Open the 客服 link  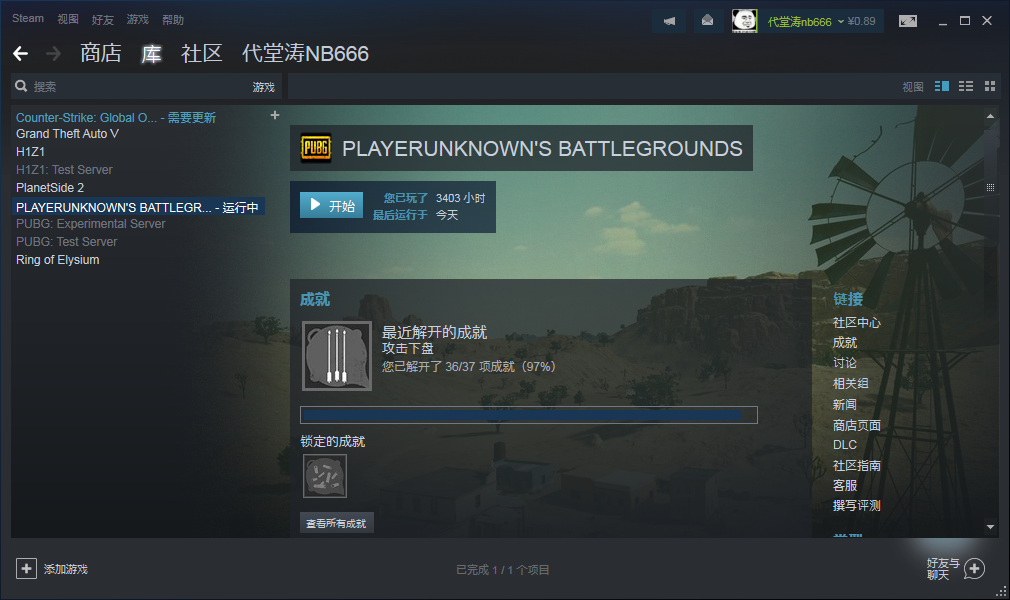pos(844,485)
